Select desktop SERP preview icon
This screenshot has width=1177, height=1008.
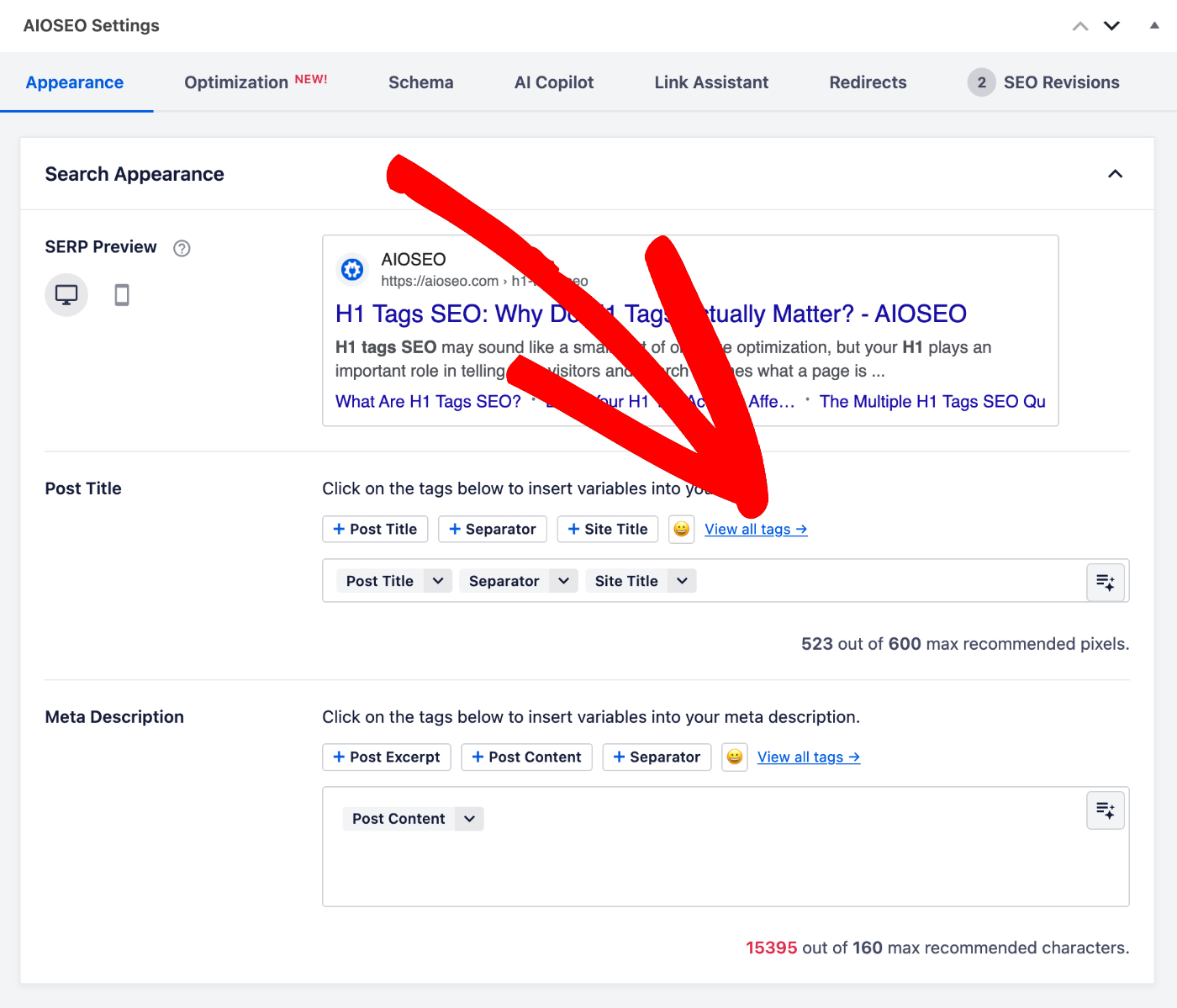(66, 295)
